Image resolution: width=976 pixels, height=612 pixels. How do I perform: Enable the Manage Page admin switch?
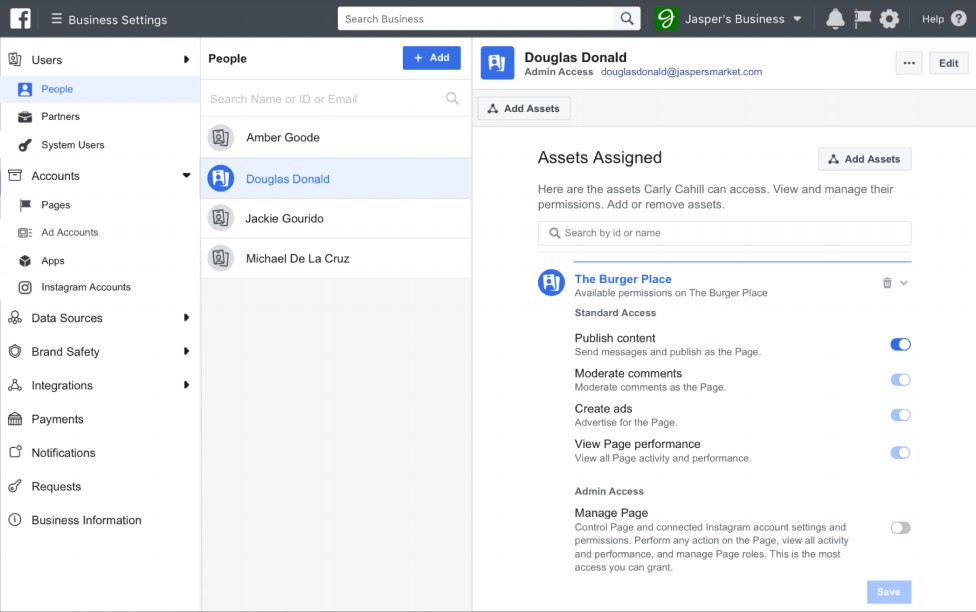coord(900,528)
